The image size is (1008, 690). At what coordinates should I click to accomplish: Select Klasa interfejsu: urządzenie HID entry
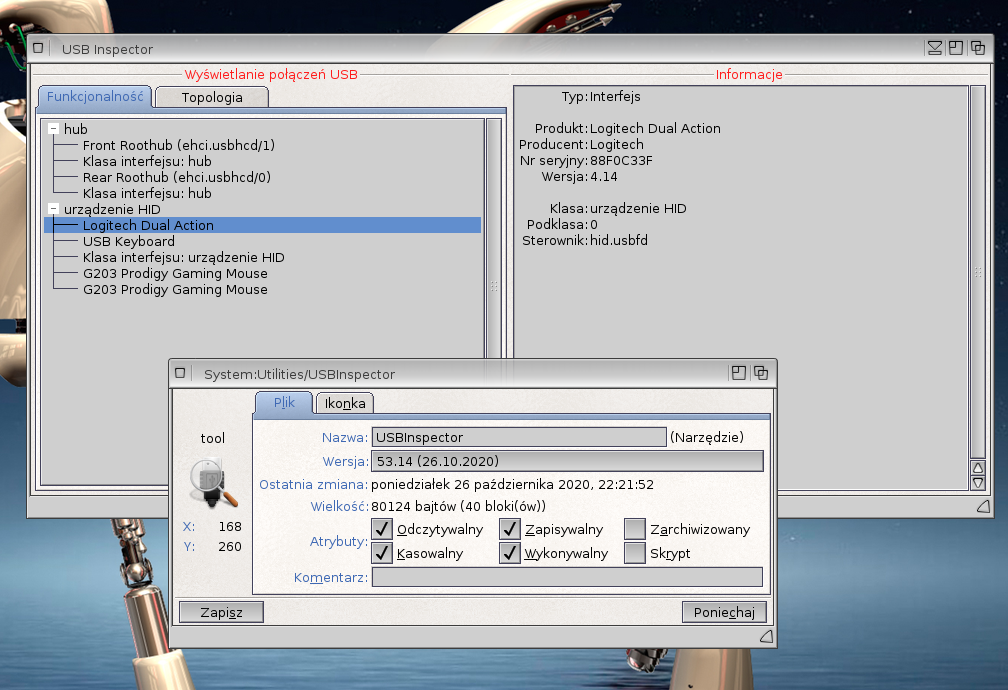[184, 257]
